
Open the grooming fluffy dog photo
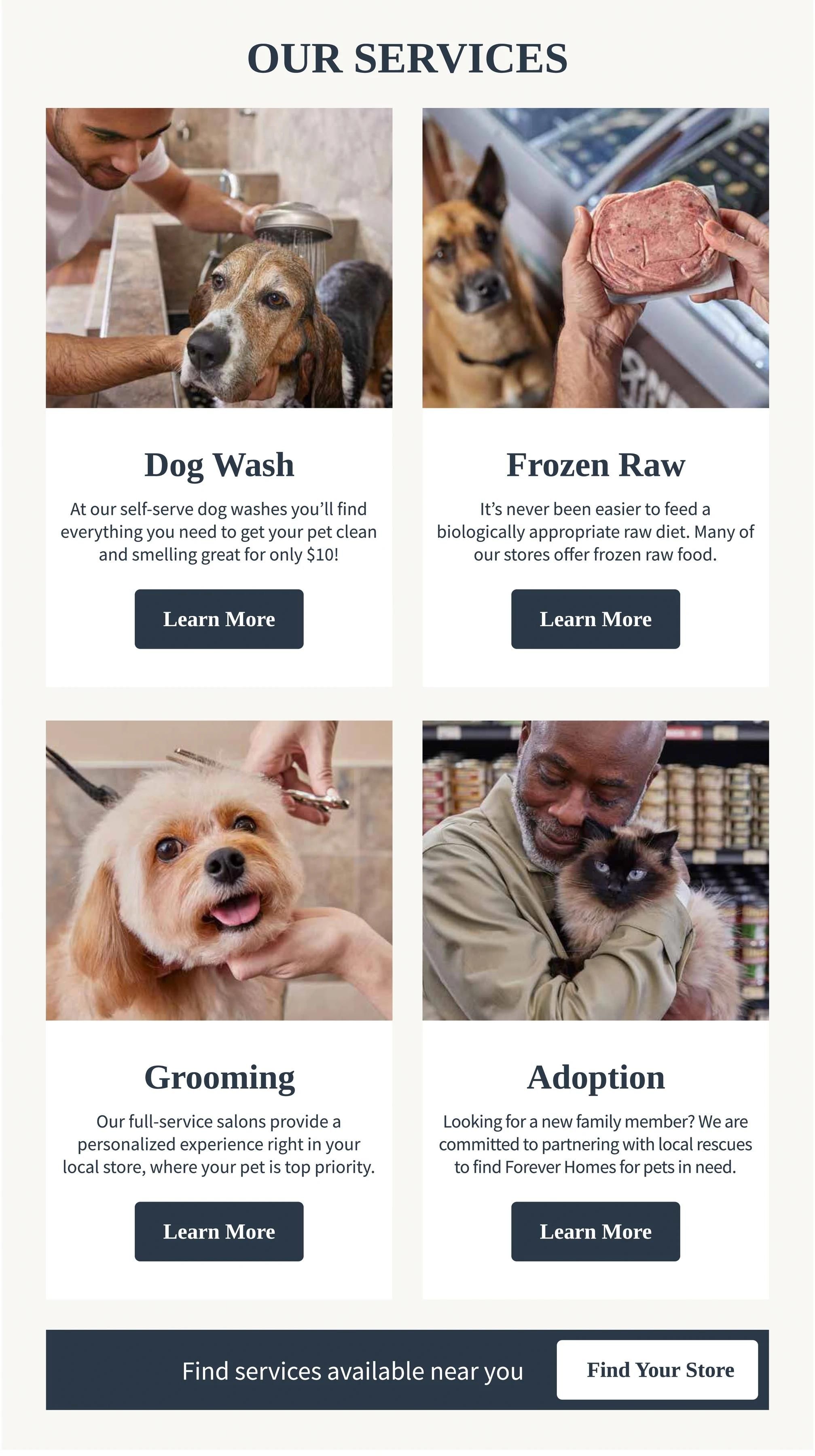(219, 870)
